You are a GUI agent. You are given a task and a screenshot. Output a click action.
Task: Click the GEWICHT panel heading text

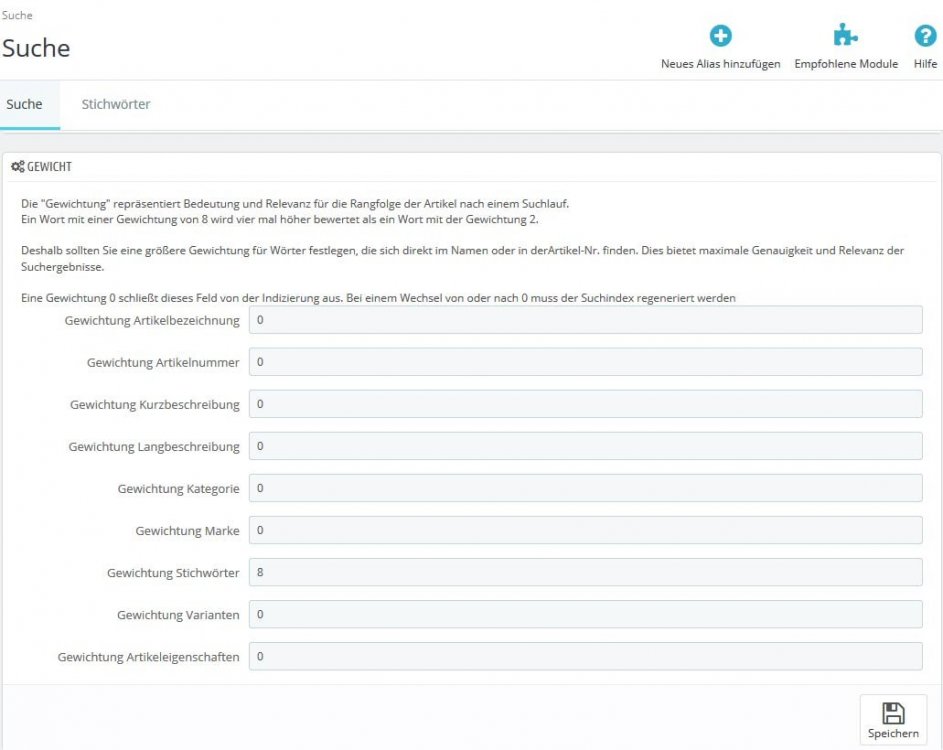tap(49, 167)
